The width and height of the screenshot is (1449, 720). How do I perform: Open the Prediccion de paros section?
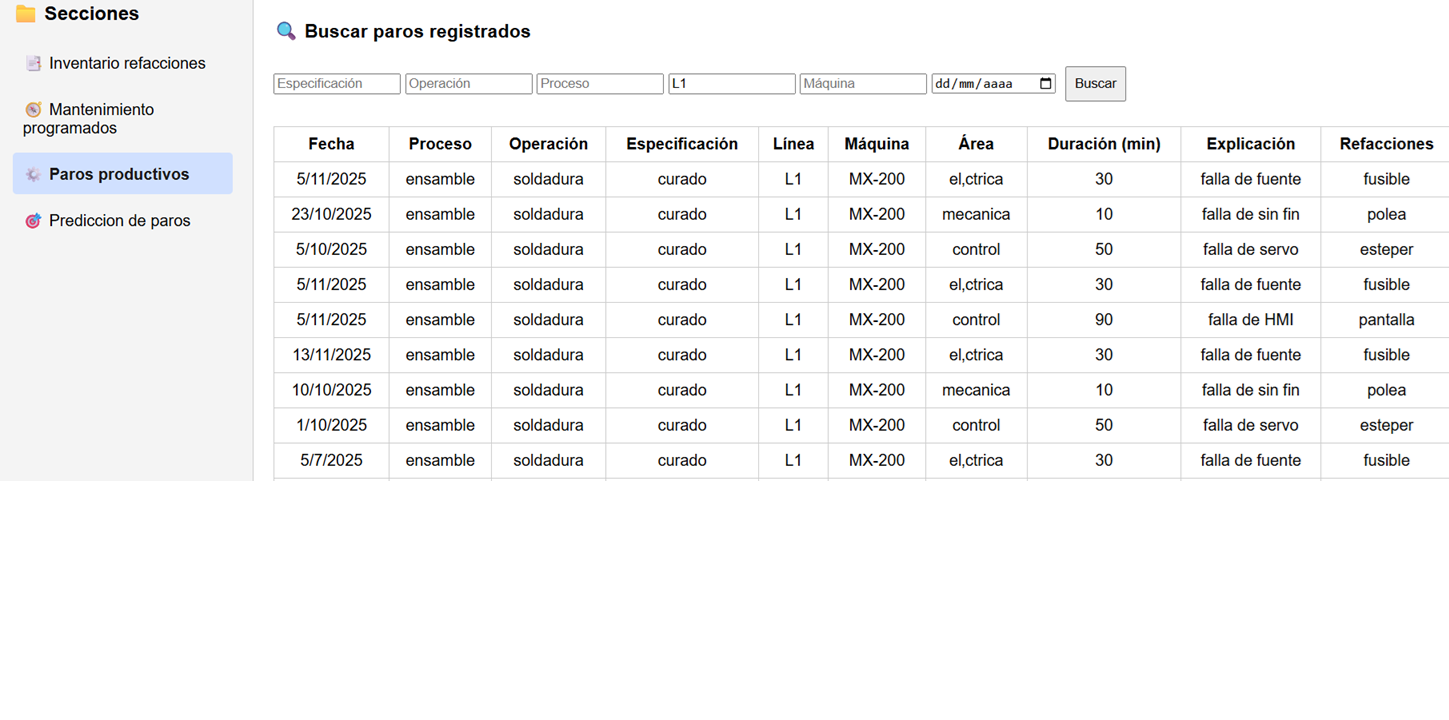(120, 220)
